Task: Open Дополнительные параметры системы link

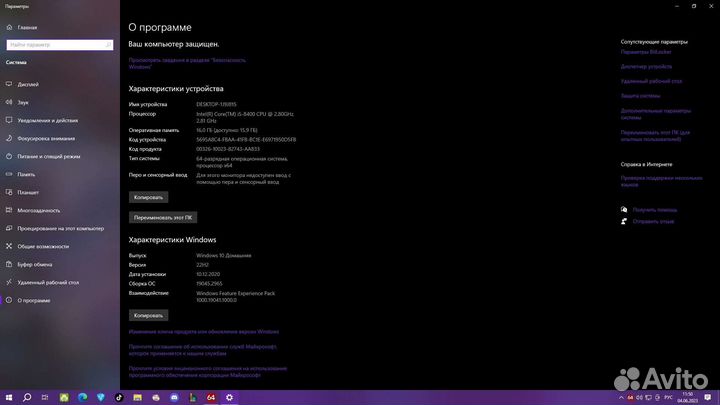Action: [x=656, y=114]
